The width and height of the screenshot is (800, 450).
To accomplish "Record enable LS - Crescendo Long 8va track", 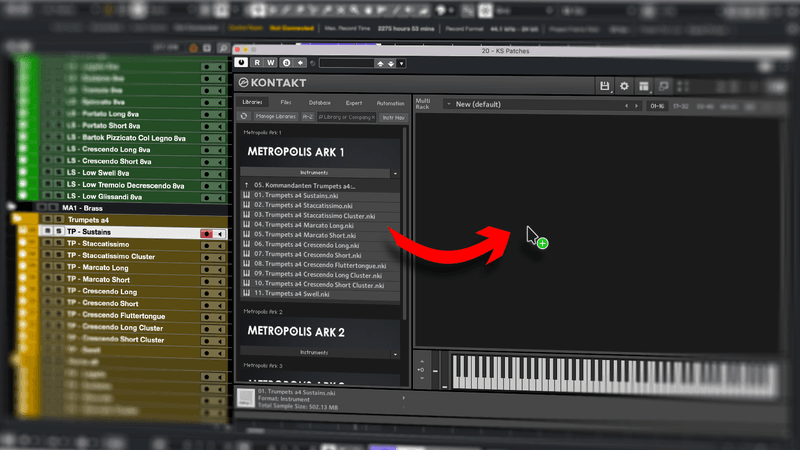I will tap(206, 150).
